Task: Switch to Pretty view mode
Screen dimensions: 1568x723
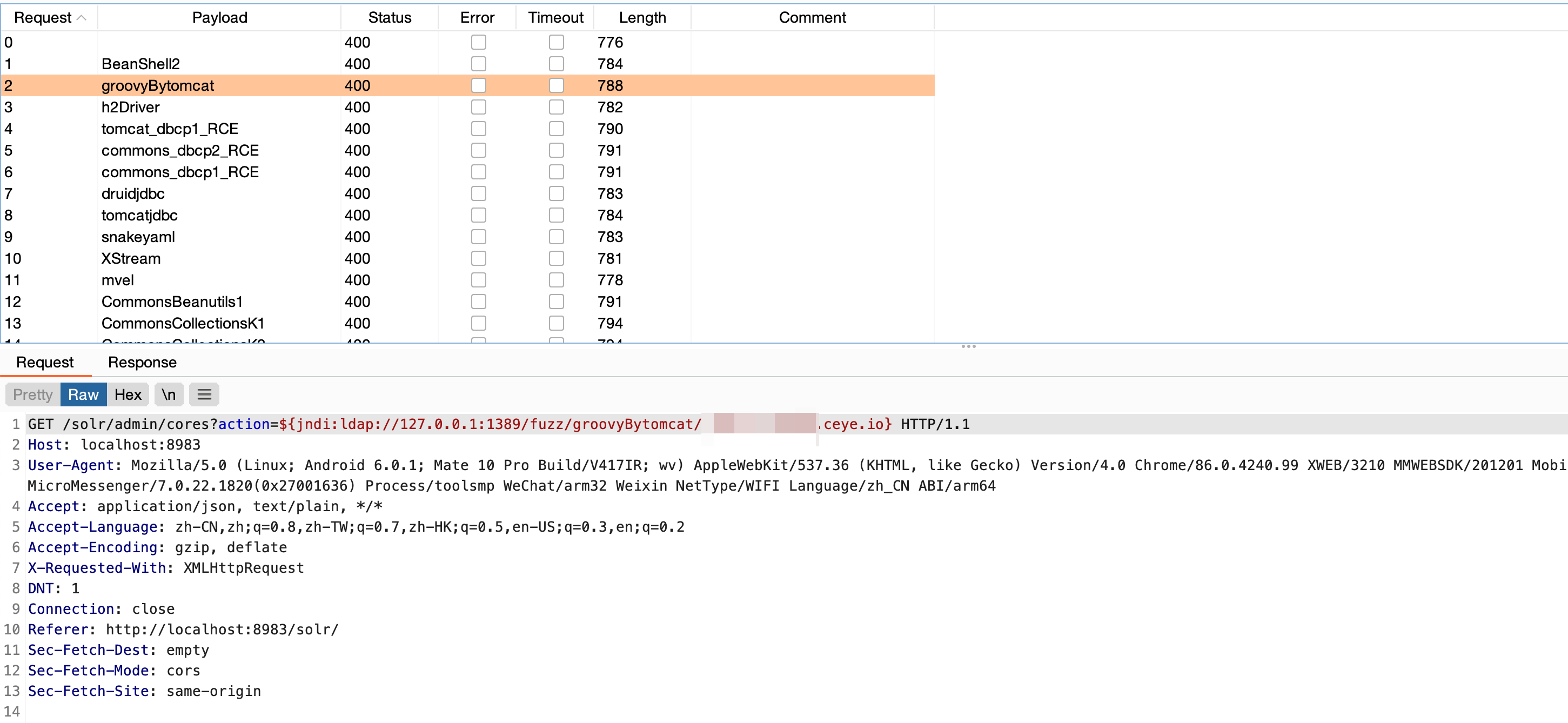Action: tap(33, 394)
